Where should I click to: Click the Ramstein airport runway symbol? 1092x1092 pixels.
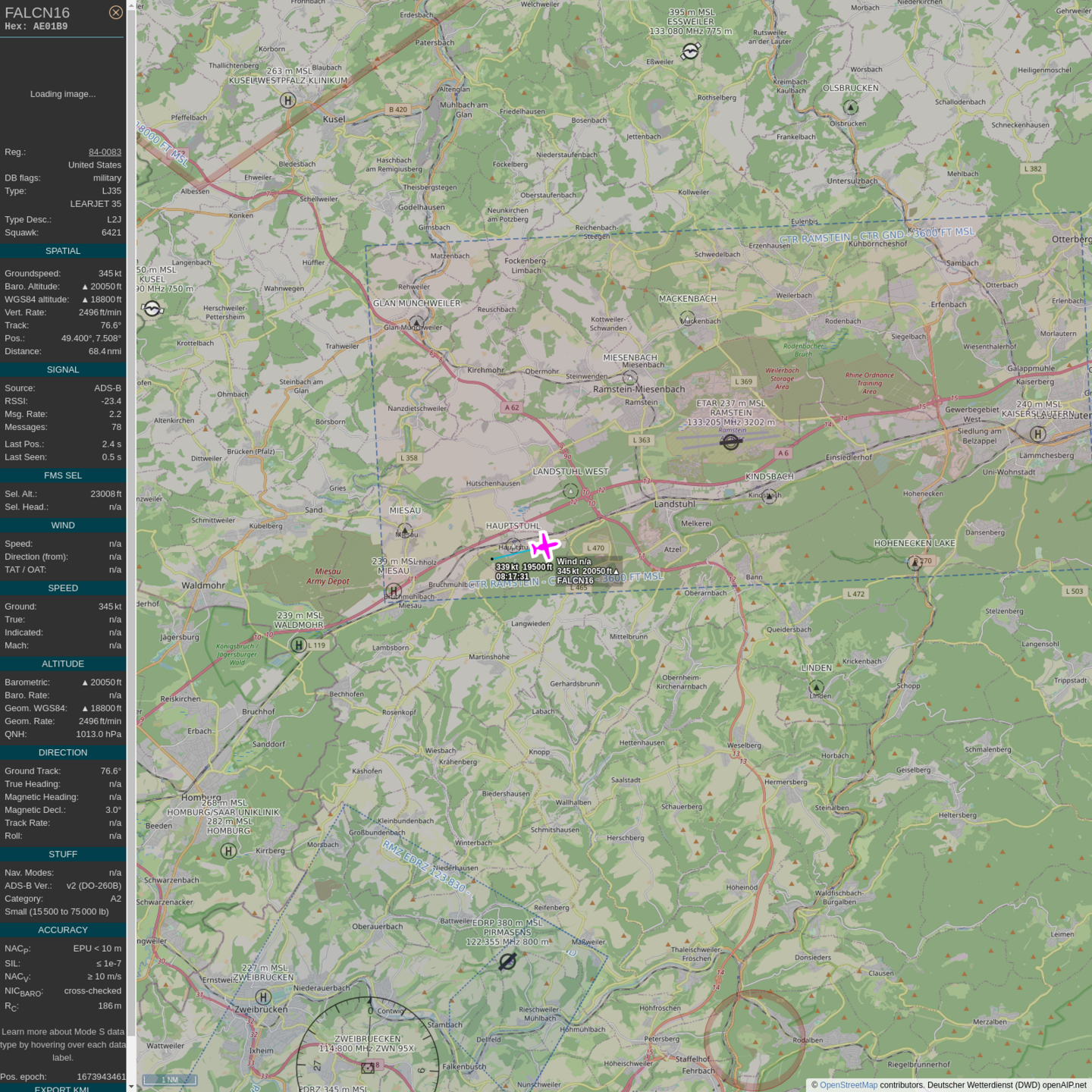click(x=730, y=441)
